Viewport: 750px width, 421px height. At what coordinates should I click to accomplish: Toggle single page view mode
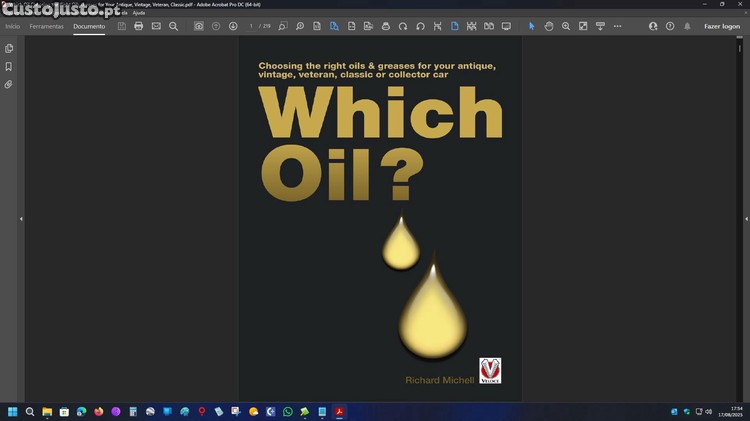pos(454,26)
